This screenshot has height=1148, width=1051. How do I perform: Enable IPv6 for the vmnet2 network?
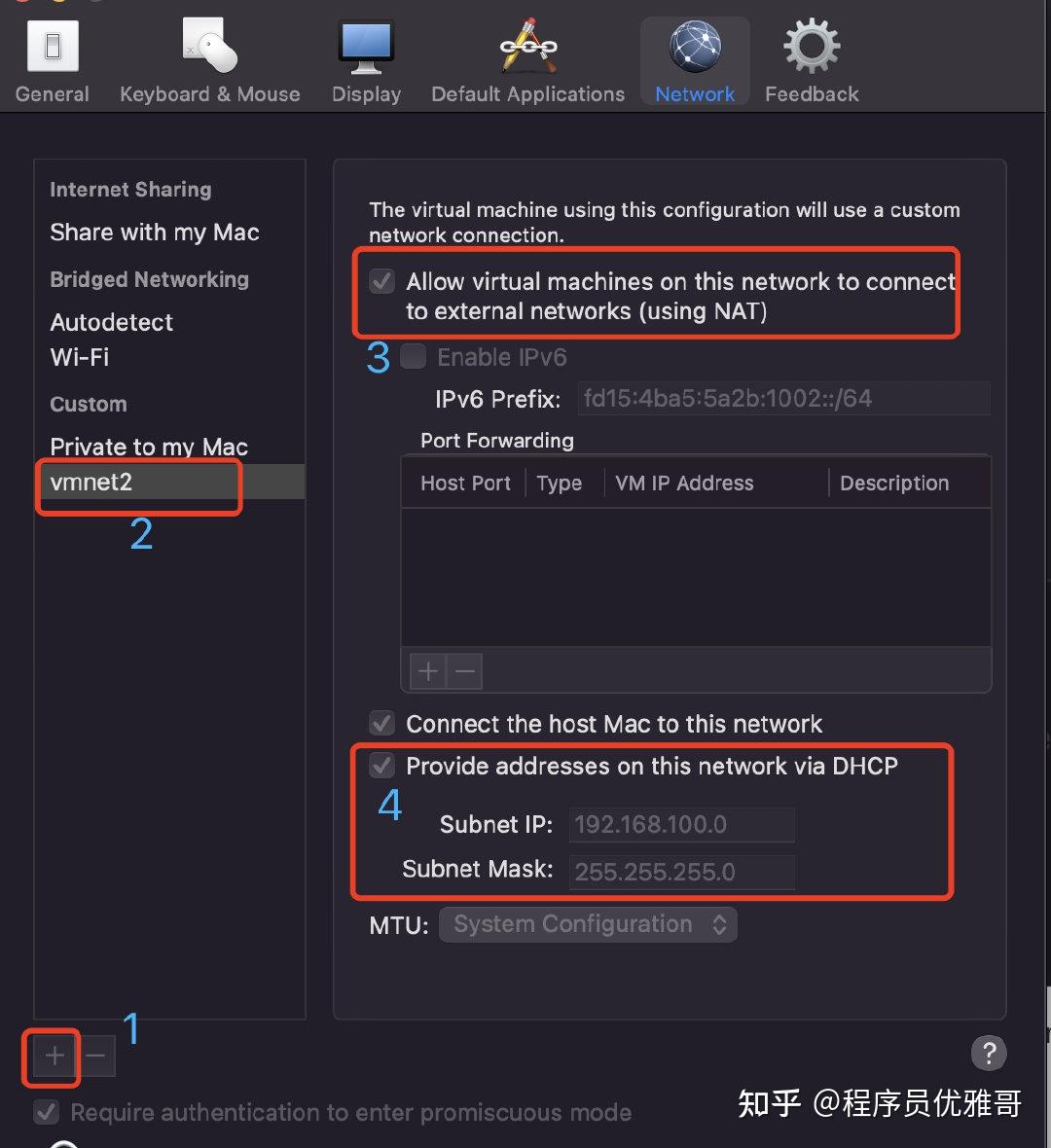(x=413, y=356)
